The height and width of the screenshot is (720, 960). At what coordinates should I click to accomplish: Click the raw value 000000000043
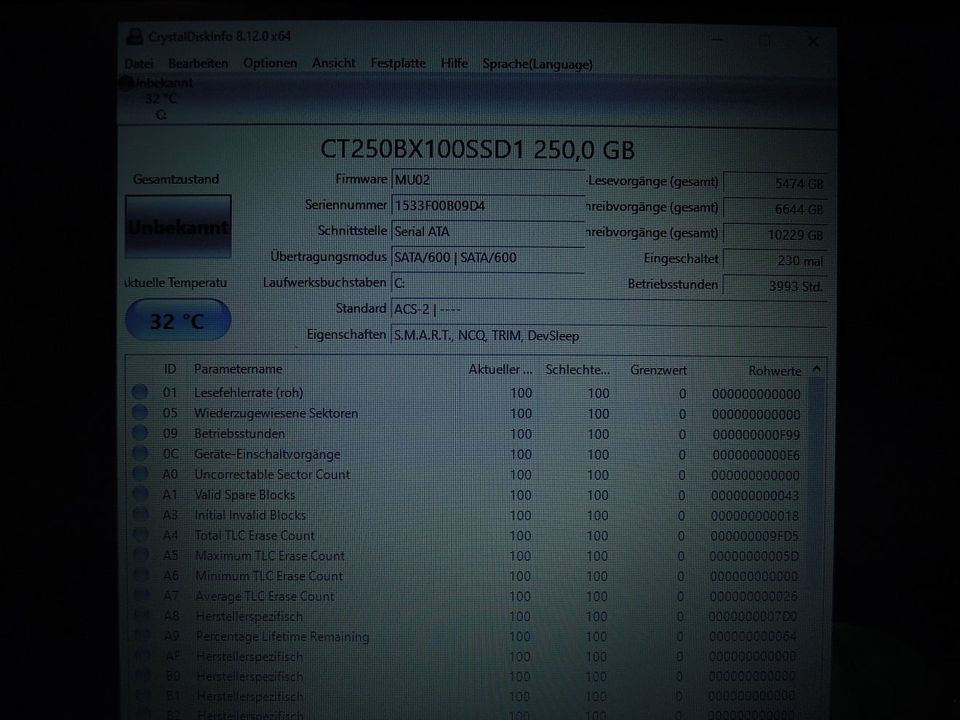point(756,495)
